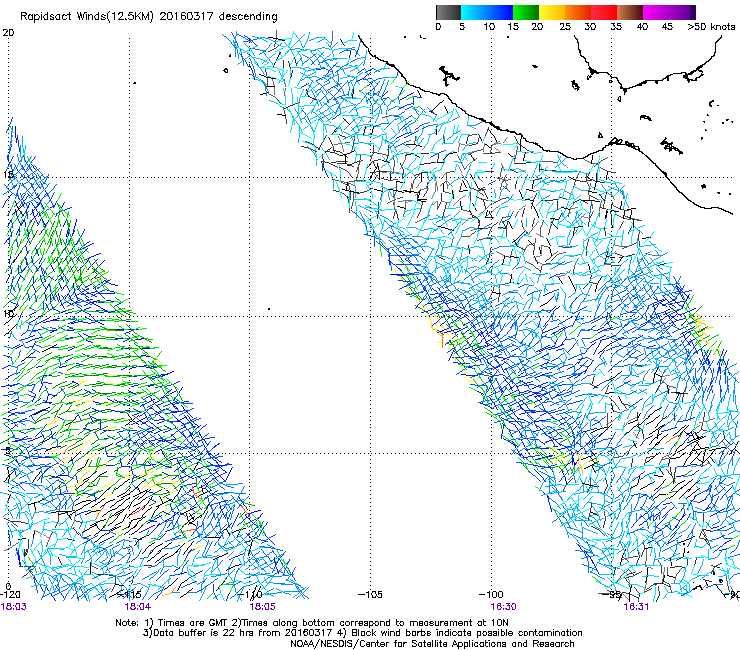
Task: Click the purple time label '18:03'
Action: 14,607
